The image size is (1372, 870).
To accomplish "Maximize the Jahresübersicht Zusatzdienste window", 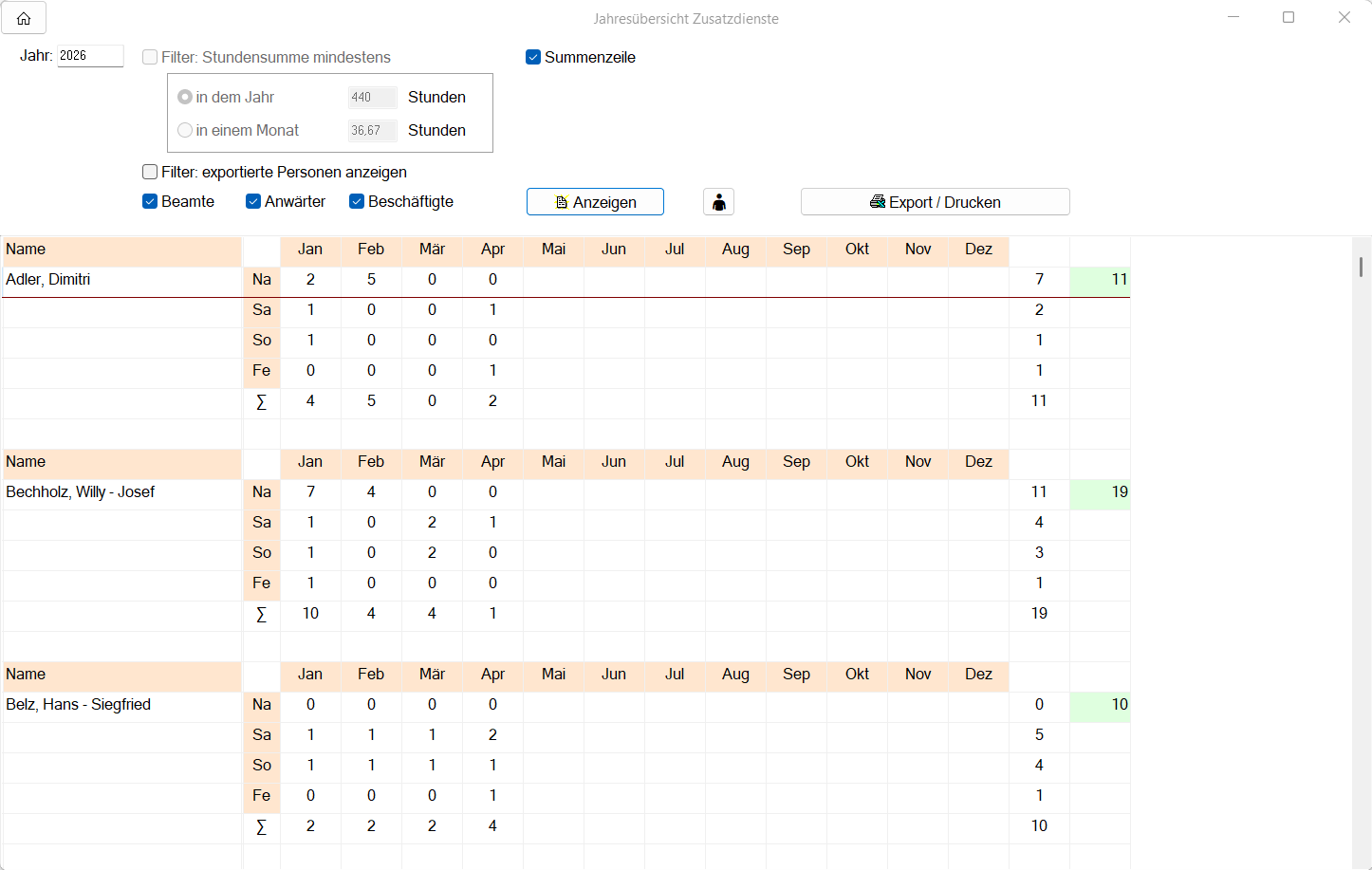I will pos(1289,17).
